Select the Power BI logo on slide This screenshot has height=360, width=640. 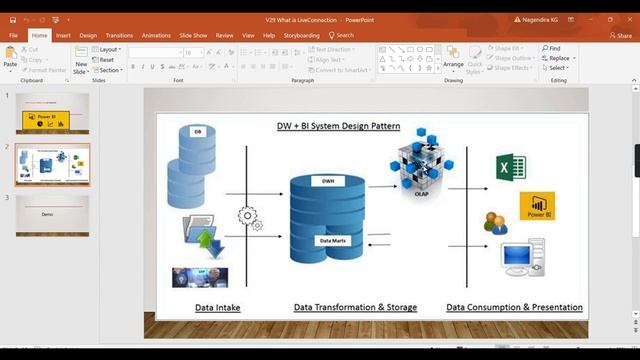click(537, 206)
